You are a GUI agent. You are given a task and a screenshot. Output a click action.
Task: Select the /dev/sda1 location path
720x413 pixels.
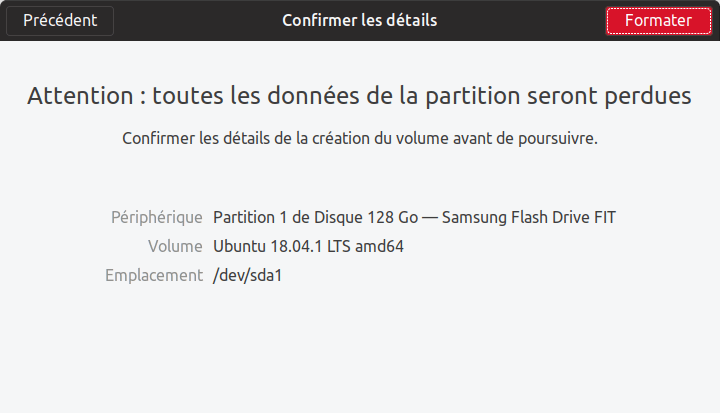(x=248, y=275)
